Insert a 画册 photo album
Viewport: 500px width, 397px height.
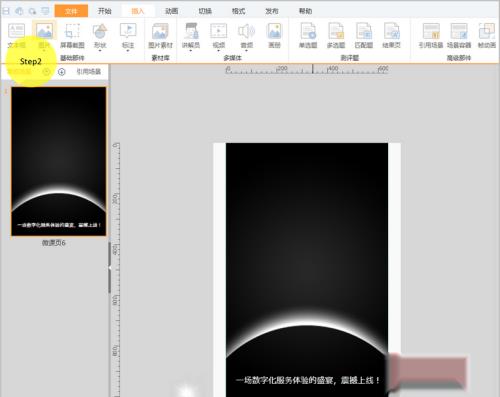point(274,35)
